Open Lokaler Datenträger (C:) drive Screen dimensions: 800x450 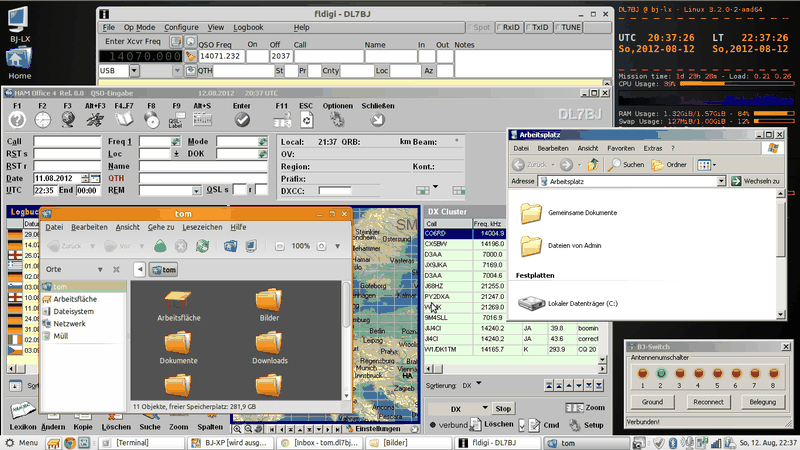568,303
